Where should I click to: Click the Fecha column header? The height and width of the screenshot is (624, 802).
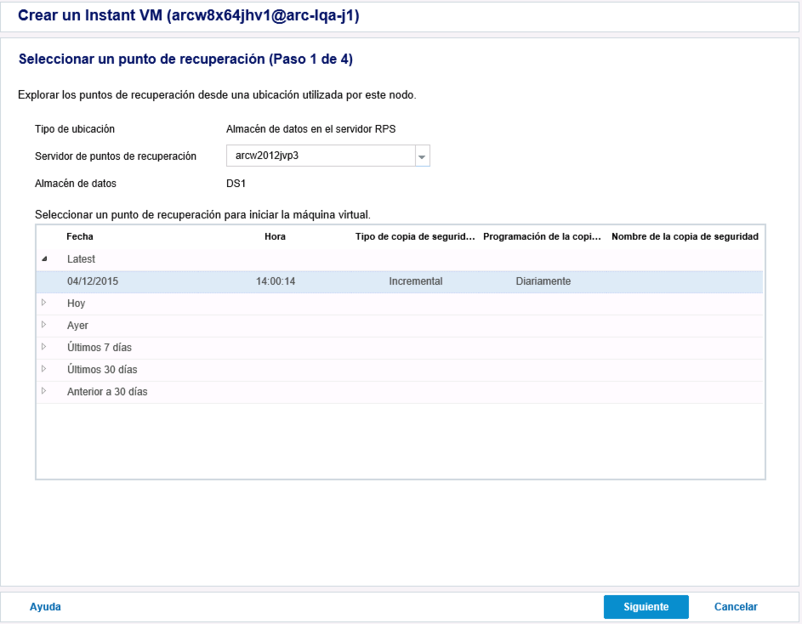pos(80,236)
